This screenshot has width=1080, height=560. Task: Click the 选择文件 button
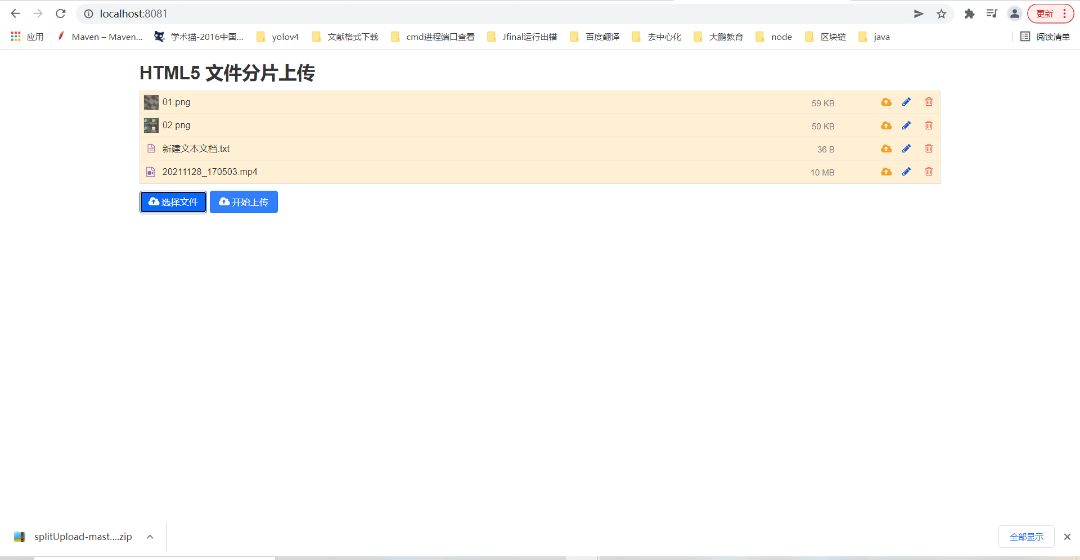(173, 202)
